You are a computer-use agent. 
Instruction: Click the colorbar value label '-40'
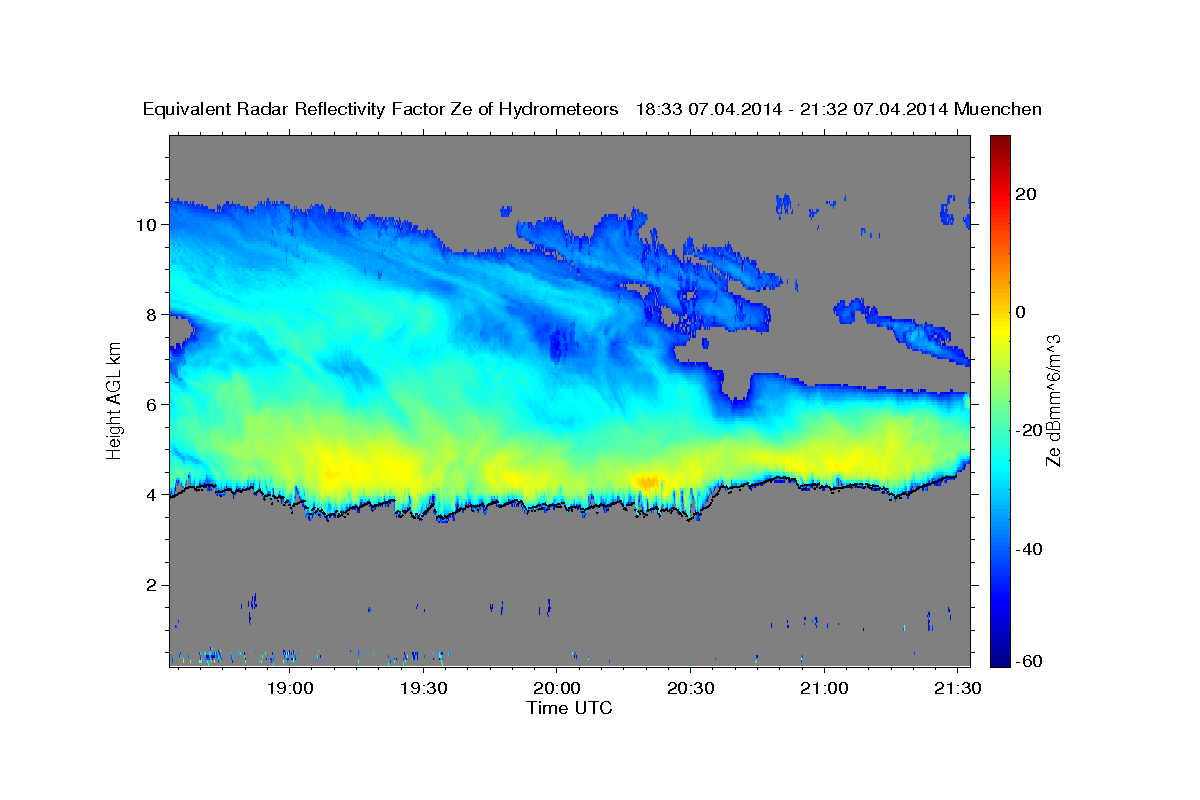[1030, 549]
